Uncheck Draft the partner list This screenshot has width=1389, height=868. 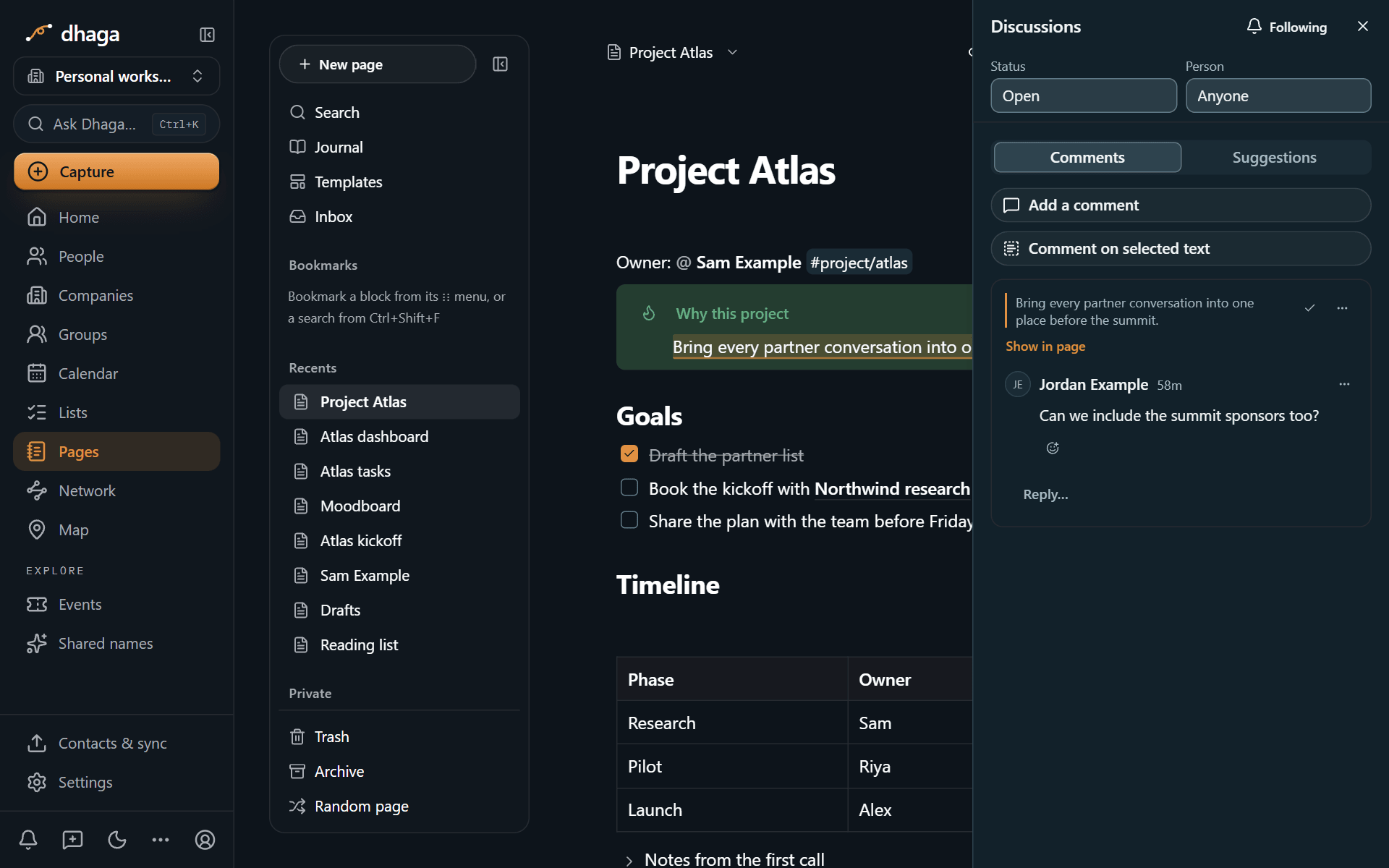point(629,454)
